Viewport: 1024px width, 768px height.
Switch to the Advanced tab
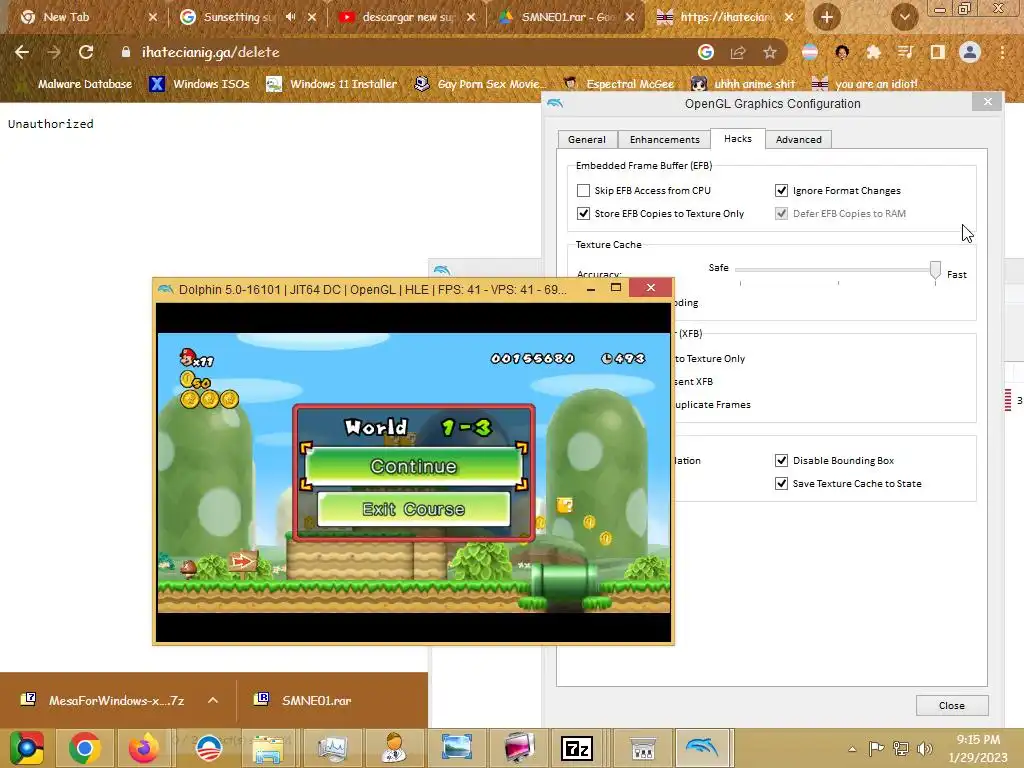(x=798, y=139)
